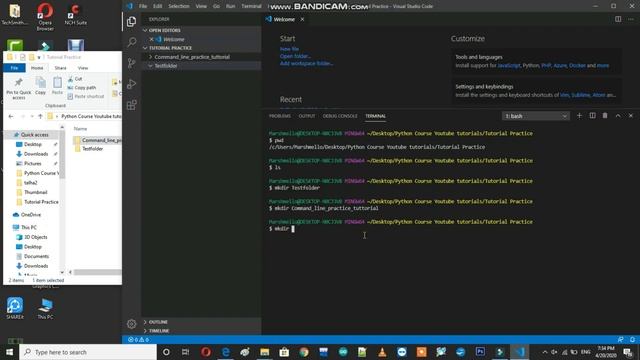
Task: Open notifications bell in status bar
Action: 632,340
